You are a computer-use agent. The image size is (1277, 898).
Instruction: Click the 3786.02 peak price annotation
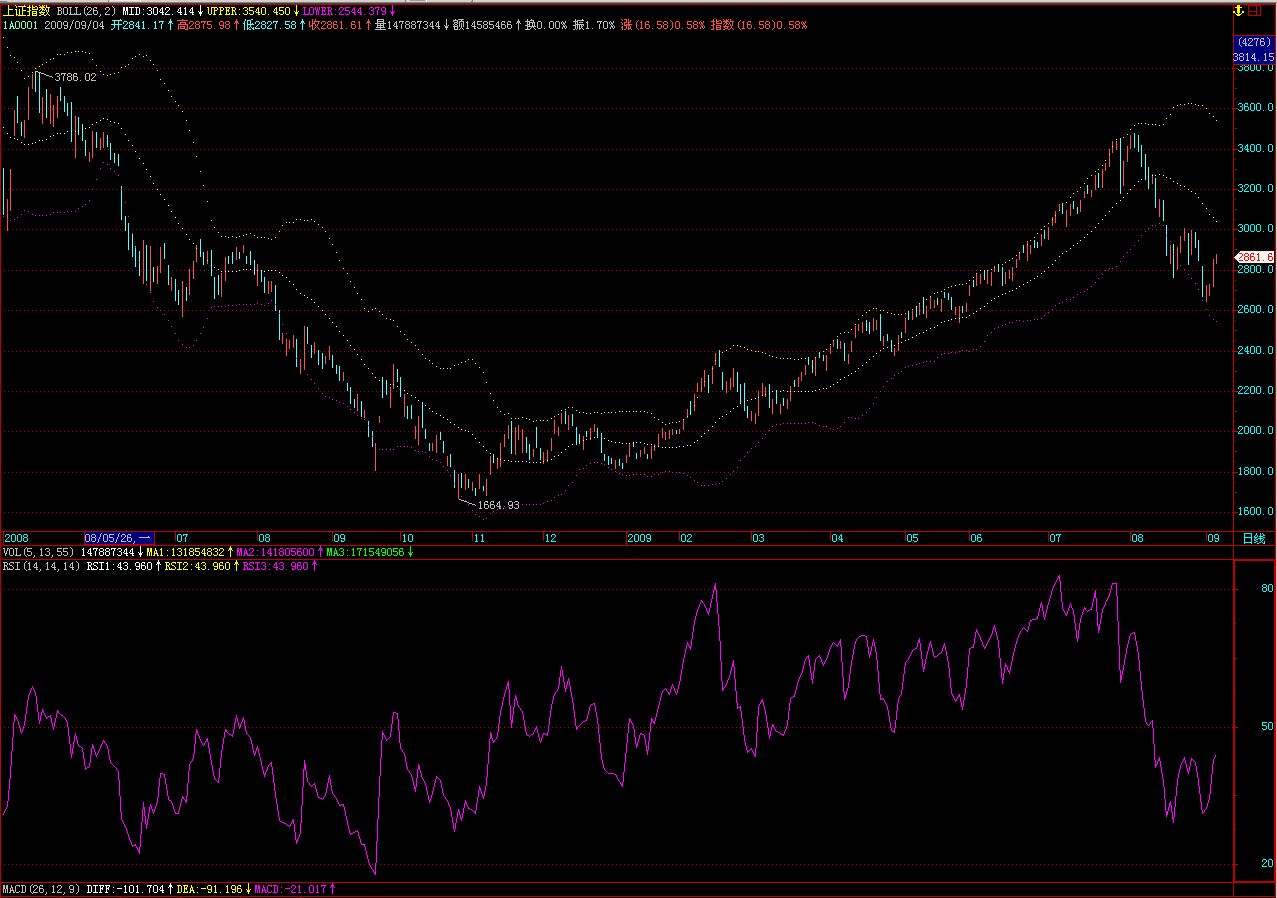pyautogui.click(x=75, y=77)
